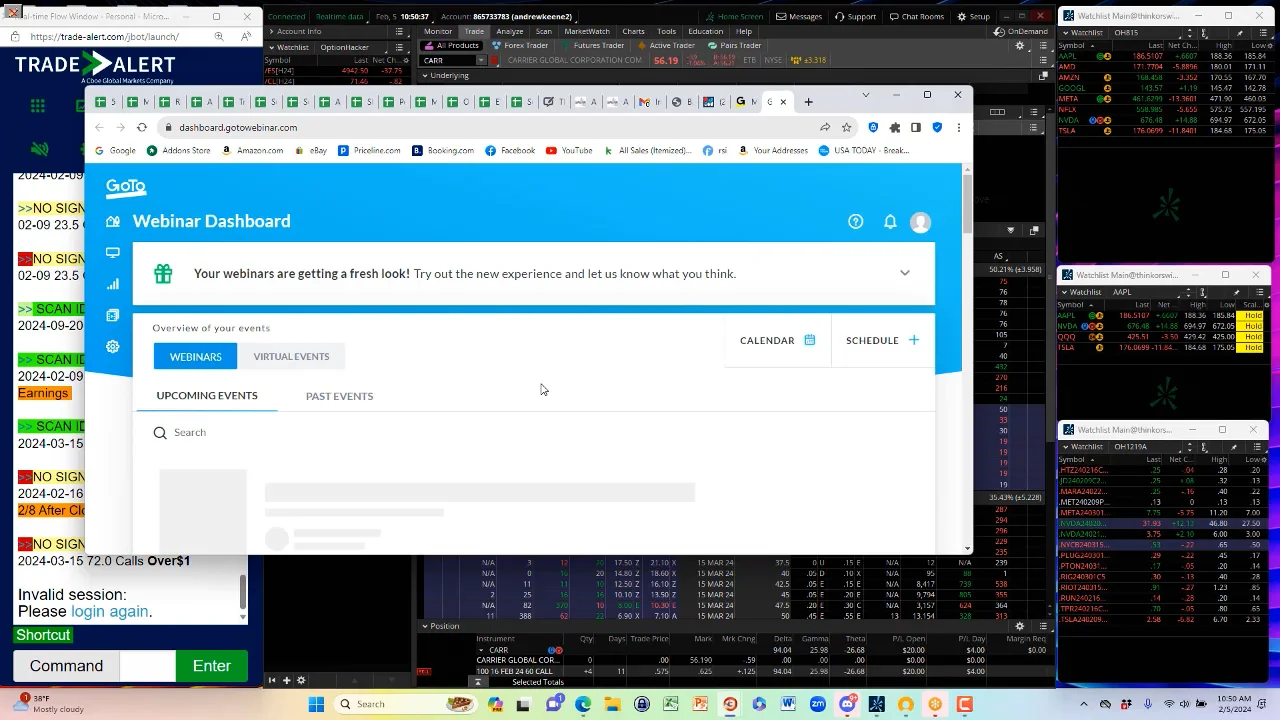Click the login again link in Trade Alert

(109, 611)
